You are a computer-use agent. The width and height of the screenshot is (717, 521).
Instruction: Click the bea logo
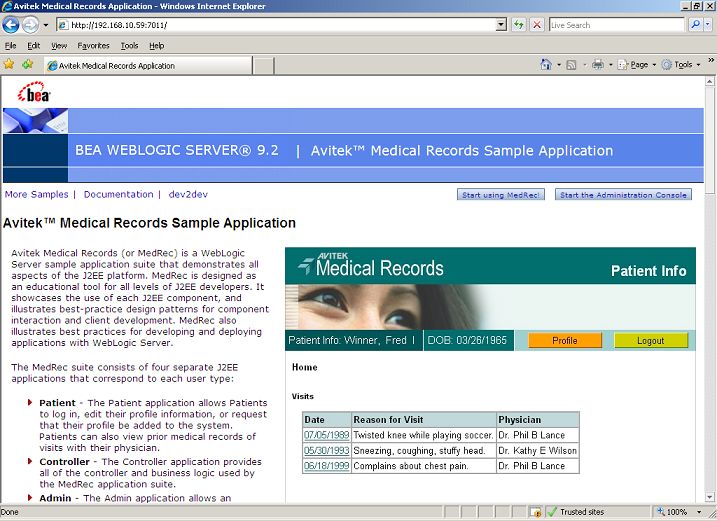[x=34, y=92]
